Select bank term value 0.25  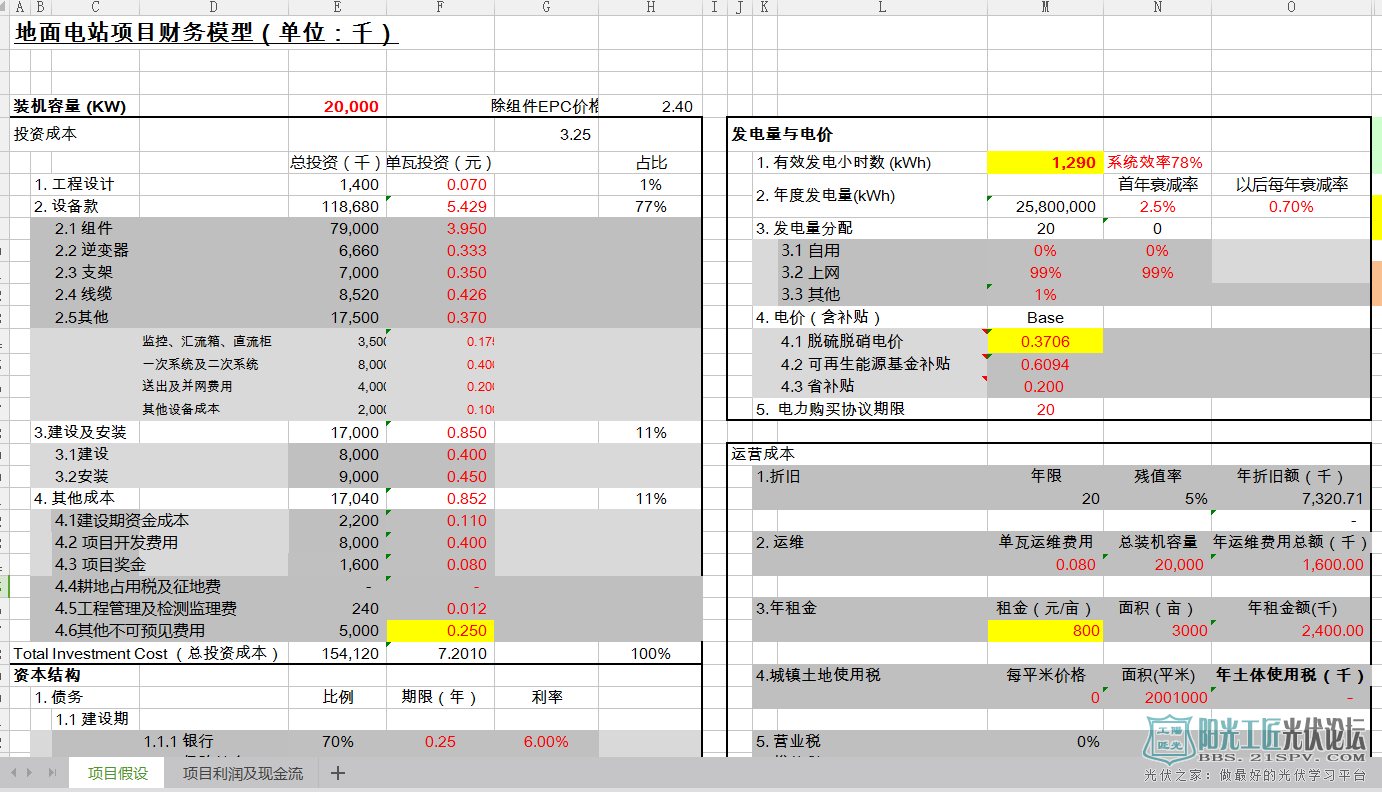coord(440,741)
